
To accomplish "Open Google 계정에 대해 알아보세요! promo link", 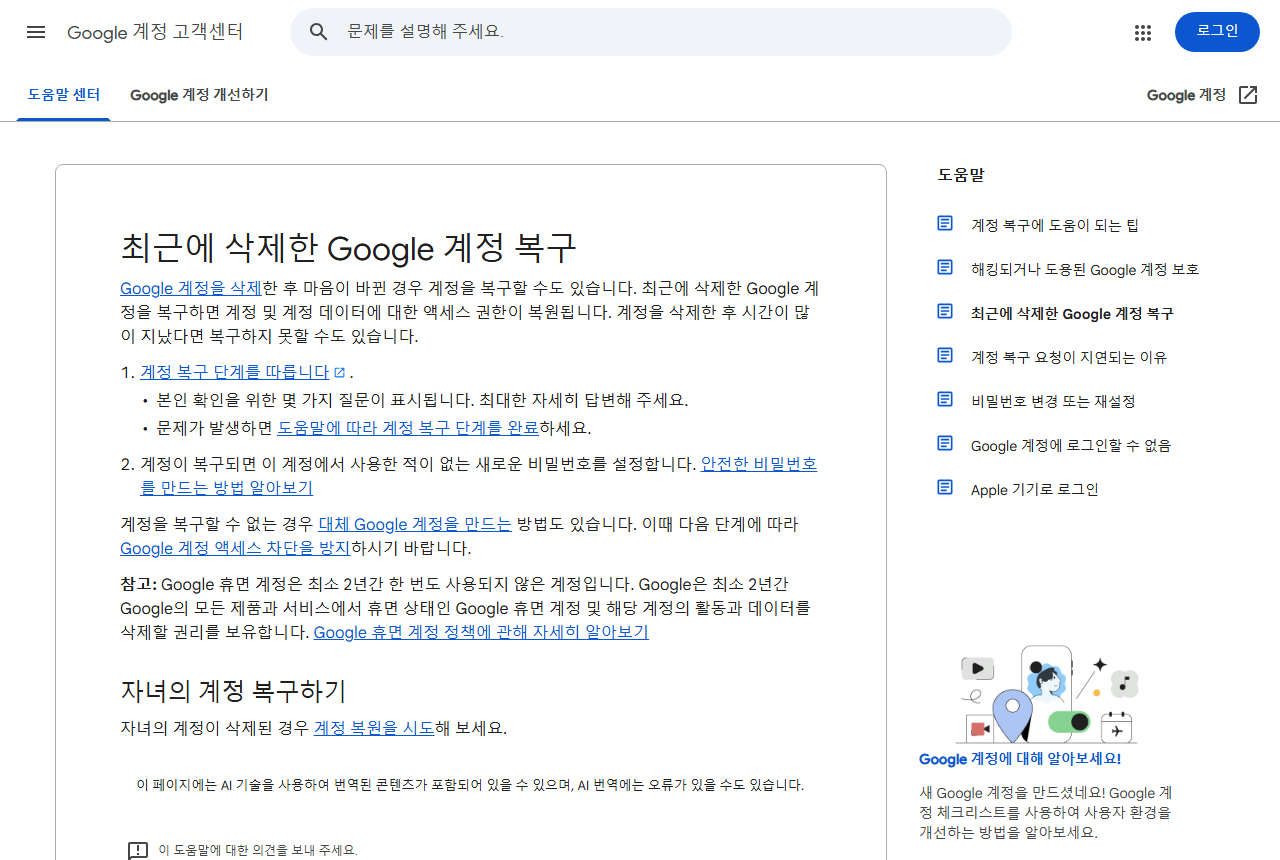I will (1020, 759).
